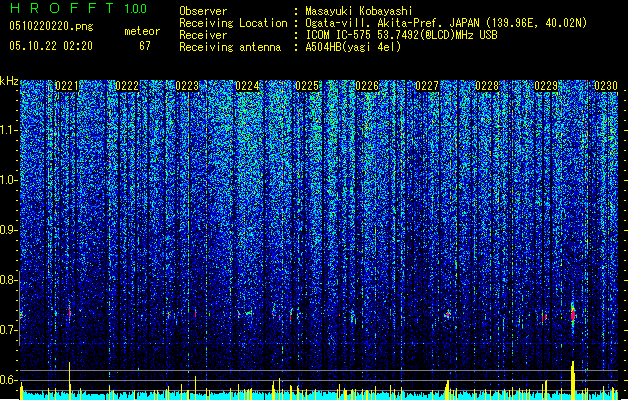Click the 1.1 kHz axis tick label

(9, 130)
